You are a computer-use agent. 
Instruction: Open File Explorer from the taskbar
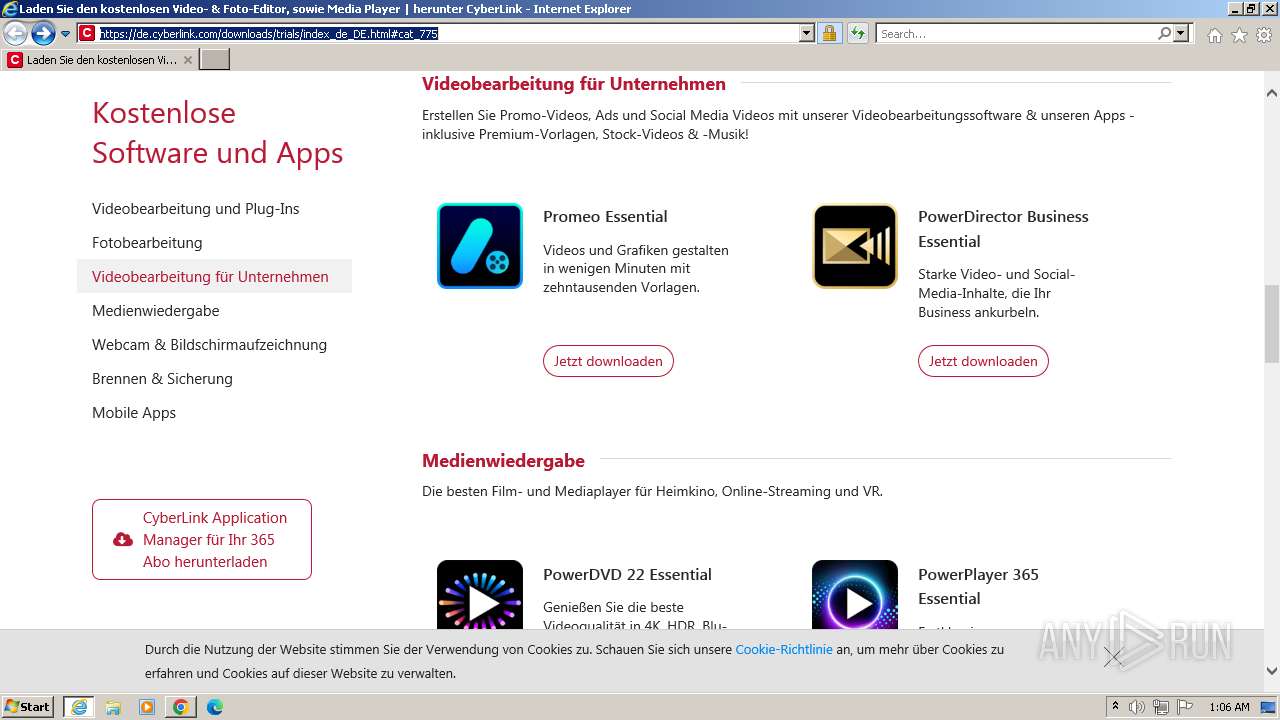112,707
